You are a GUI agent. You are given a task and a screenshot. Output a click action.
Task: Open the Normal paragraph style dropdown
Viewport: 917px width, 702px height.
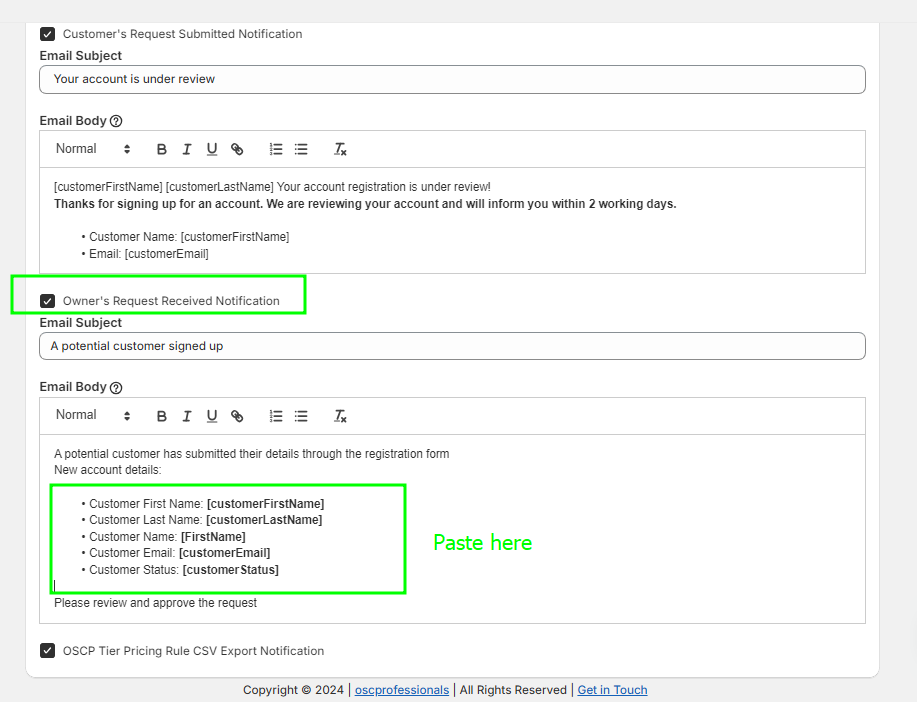coord(90,149)
